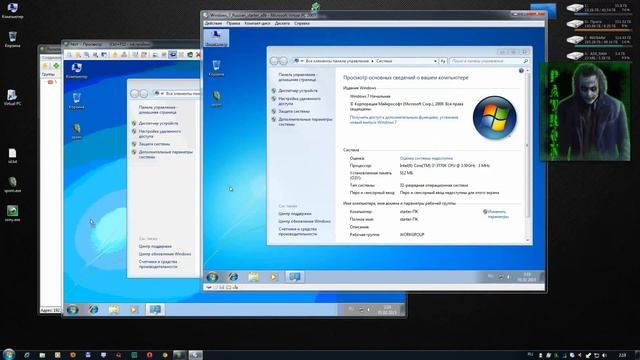Select green mouse-like shortcut under Корзина in Virtual PC guest
The width and height of the screenshot is (640, 360).
point(216,98)
